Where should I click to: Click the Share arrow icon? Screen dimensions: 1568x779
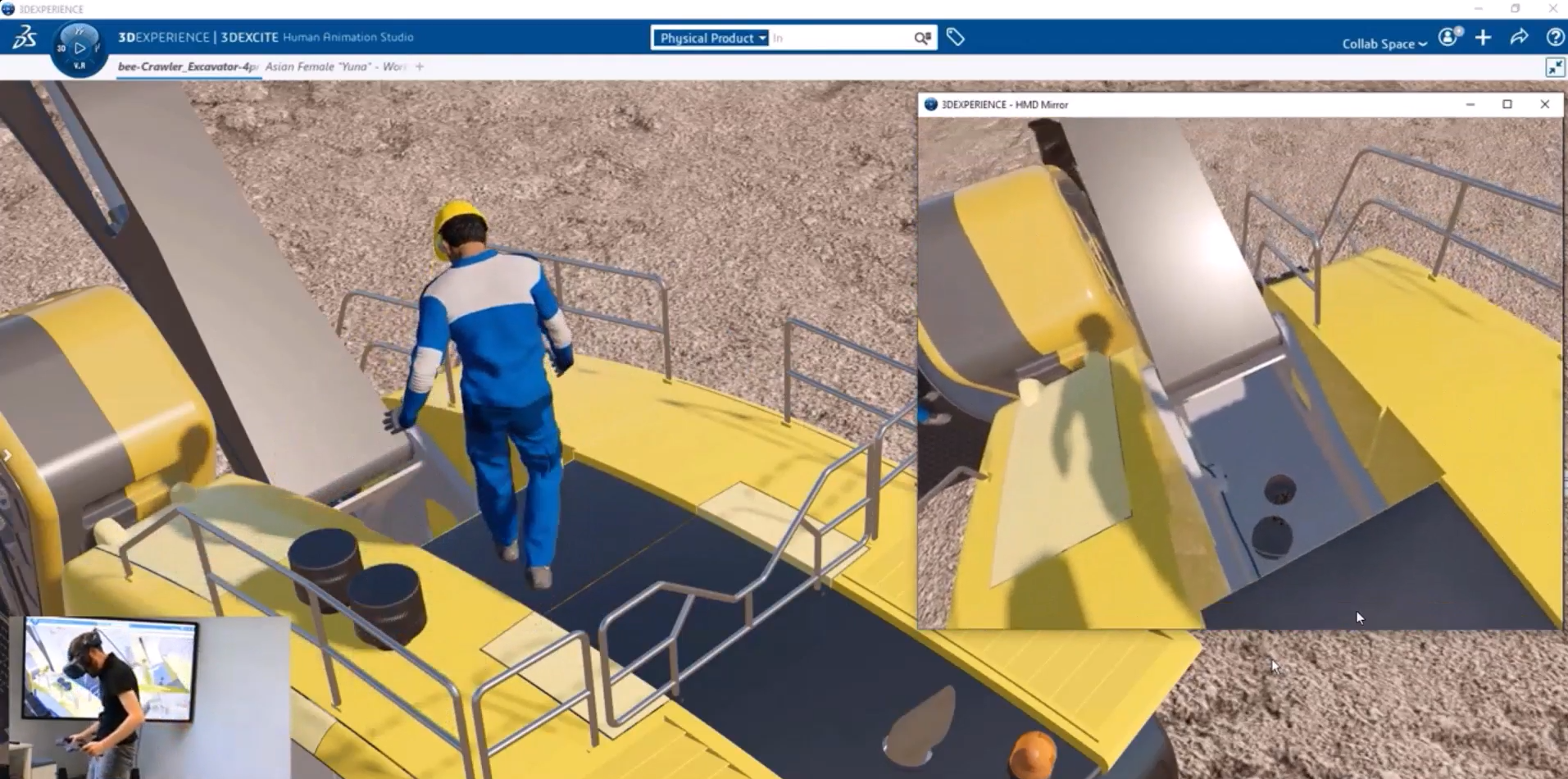point(1519,37)
